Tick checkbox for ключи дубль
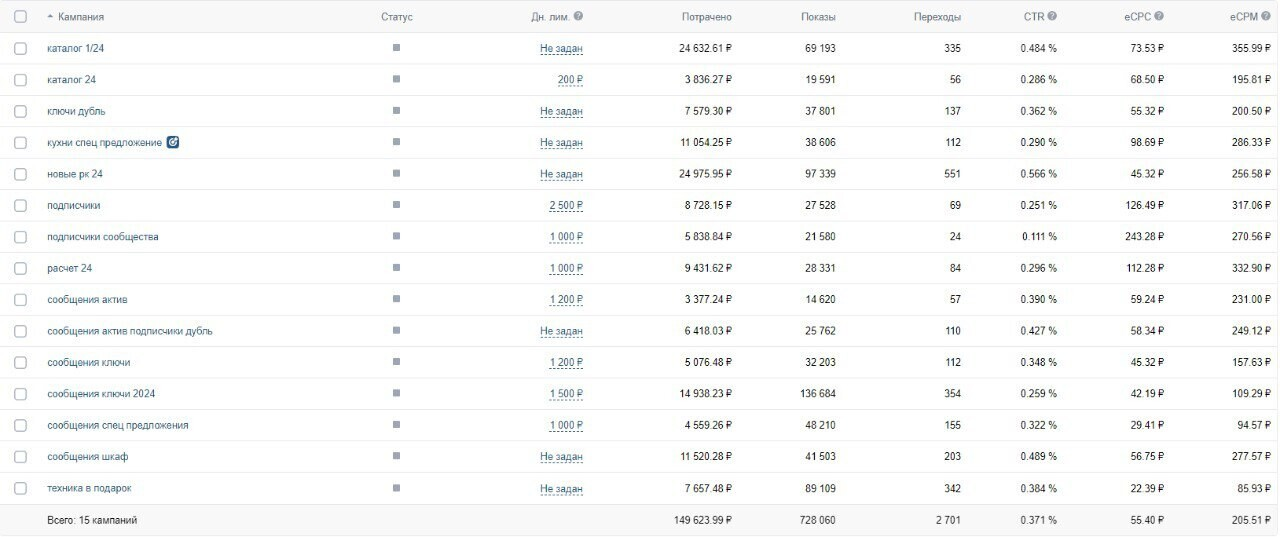Image resolution: width=1280 pixels, height=537 pixels. click(x=21, y=111)
